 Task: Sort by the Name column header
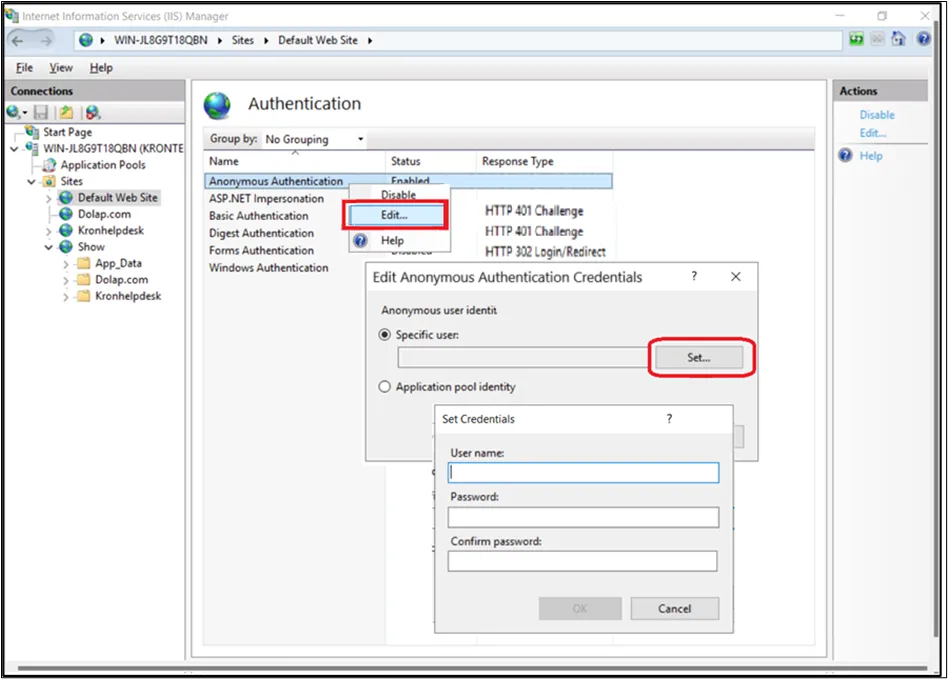pyautogui.click(x=295, y=161)
